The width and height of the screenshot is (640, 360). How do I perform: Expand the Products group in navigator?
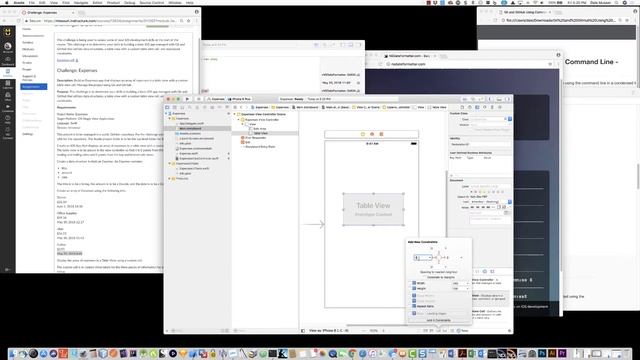170,178
